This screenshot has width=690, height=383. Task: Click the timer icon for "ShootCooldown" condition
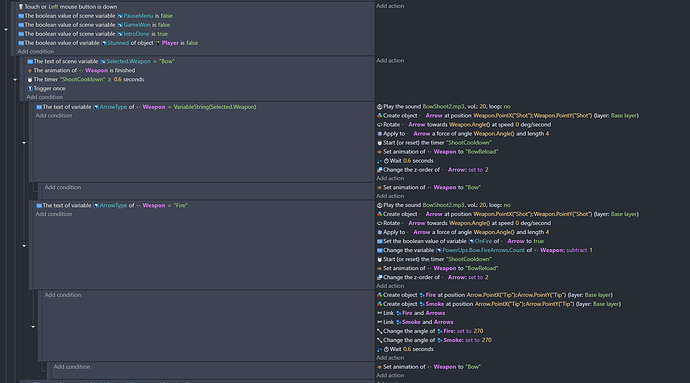coord(30,80)
